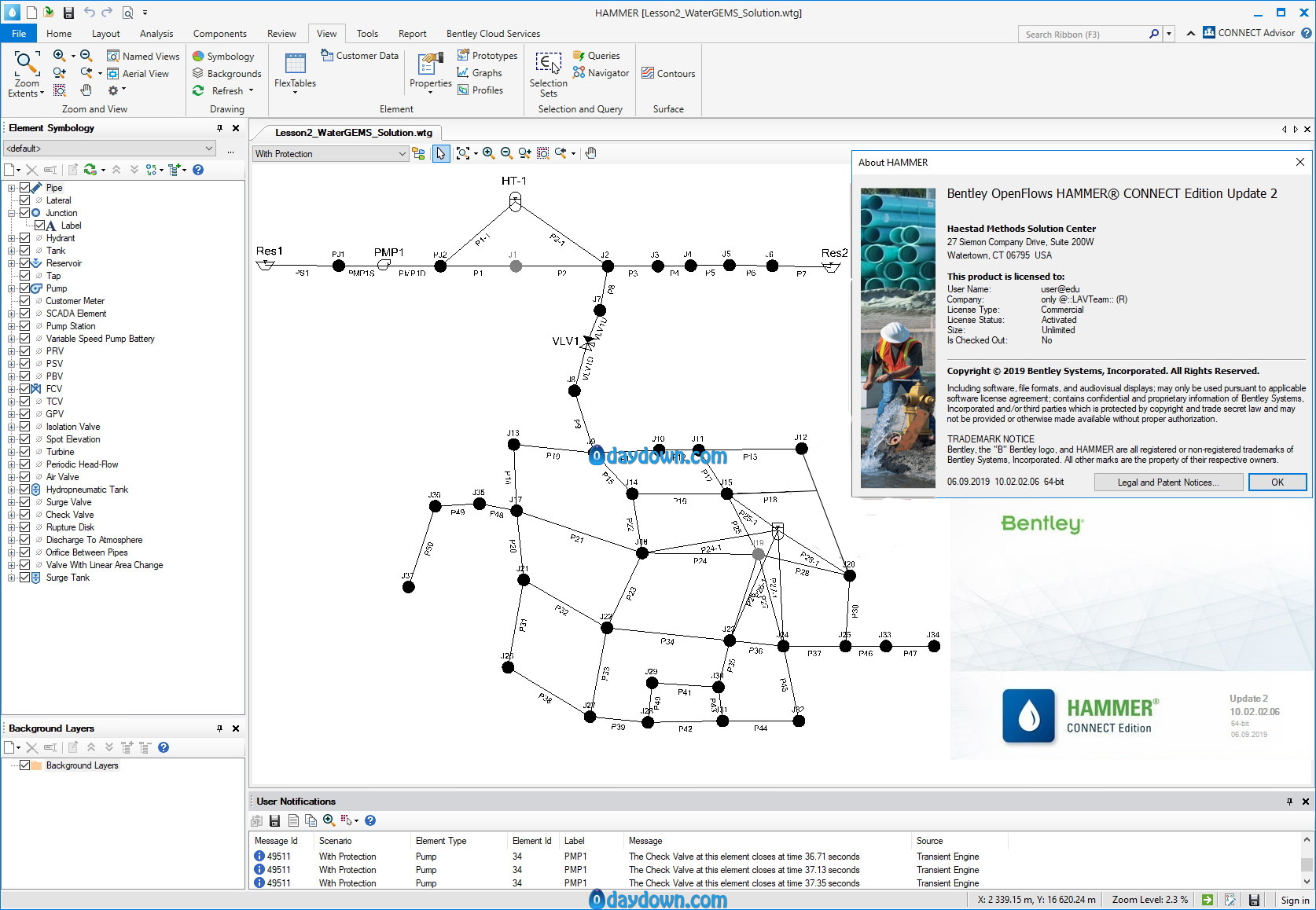
Task: Expand the Pipe tree node
Action: click(12, 188)
